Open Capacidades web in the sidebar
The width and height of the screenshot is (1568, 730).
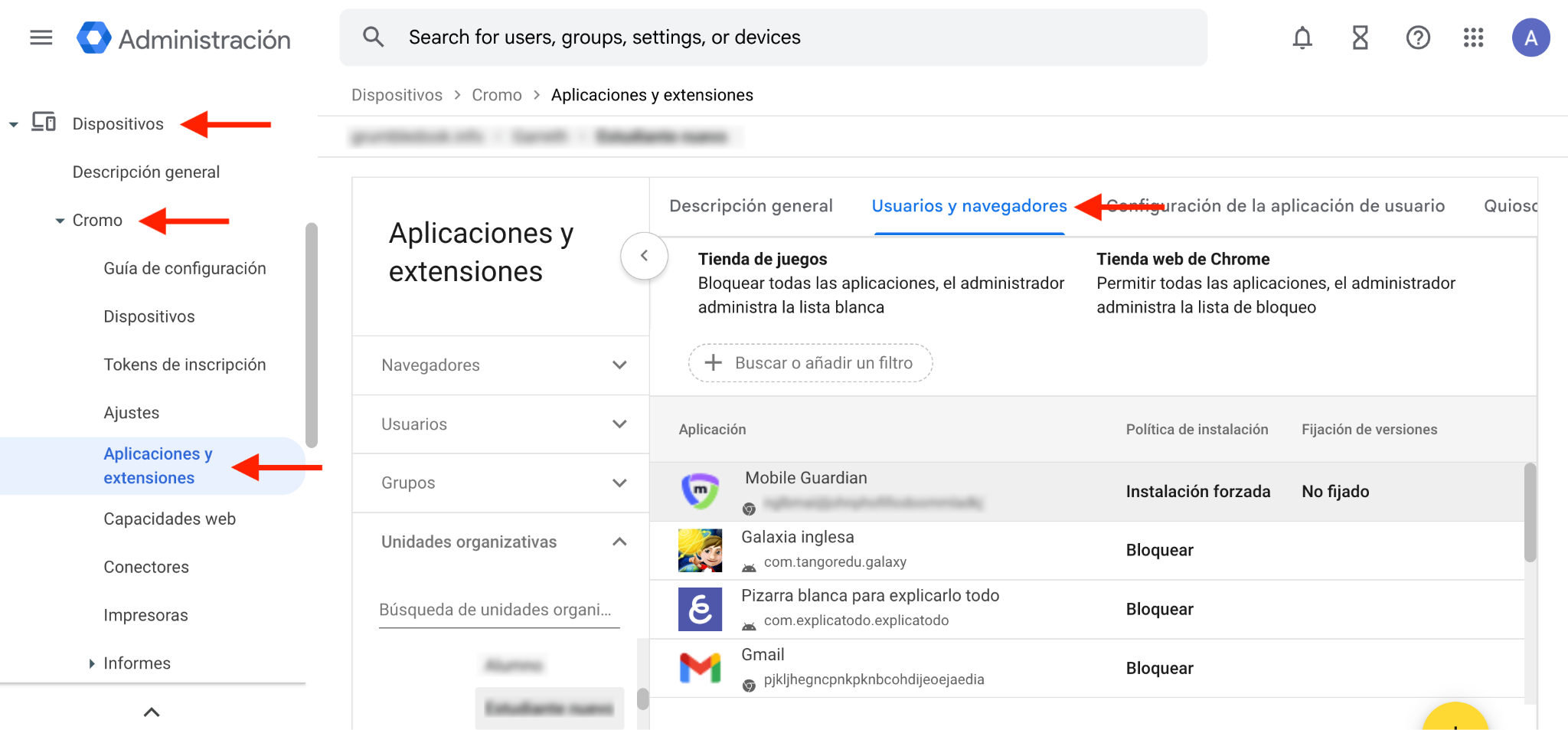click(x=169, y=519)
